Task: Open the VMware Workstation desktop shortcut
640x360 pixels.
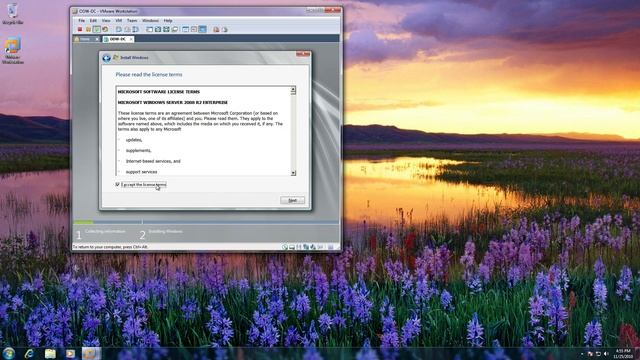Action: [x=13, y=50]
